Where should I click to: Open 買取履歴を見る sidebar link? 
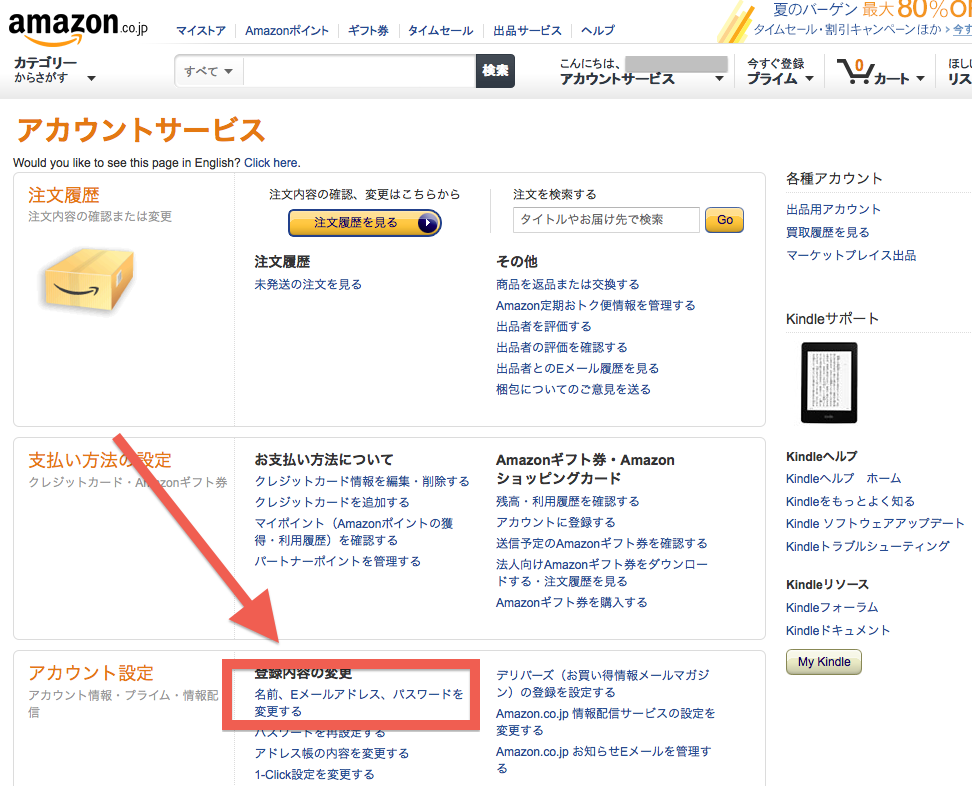pos(828,232)
